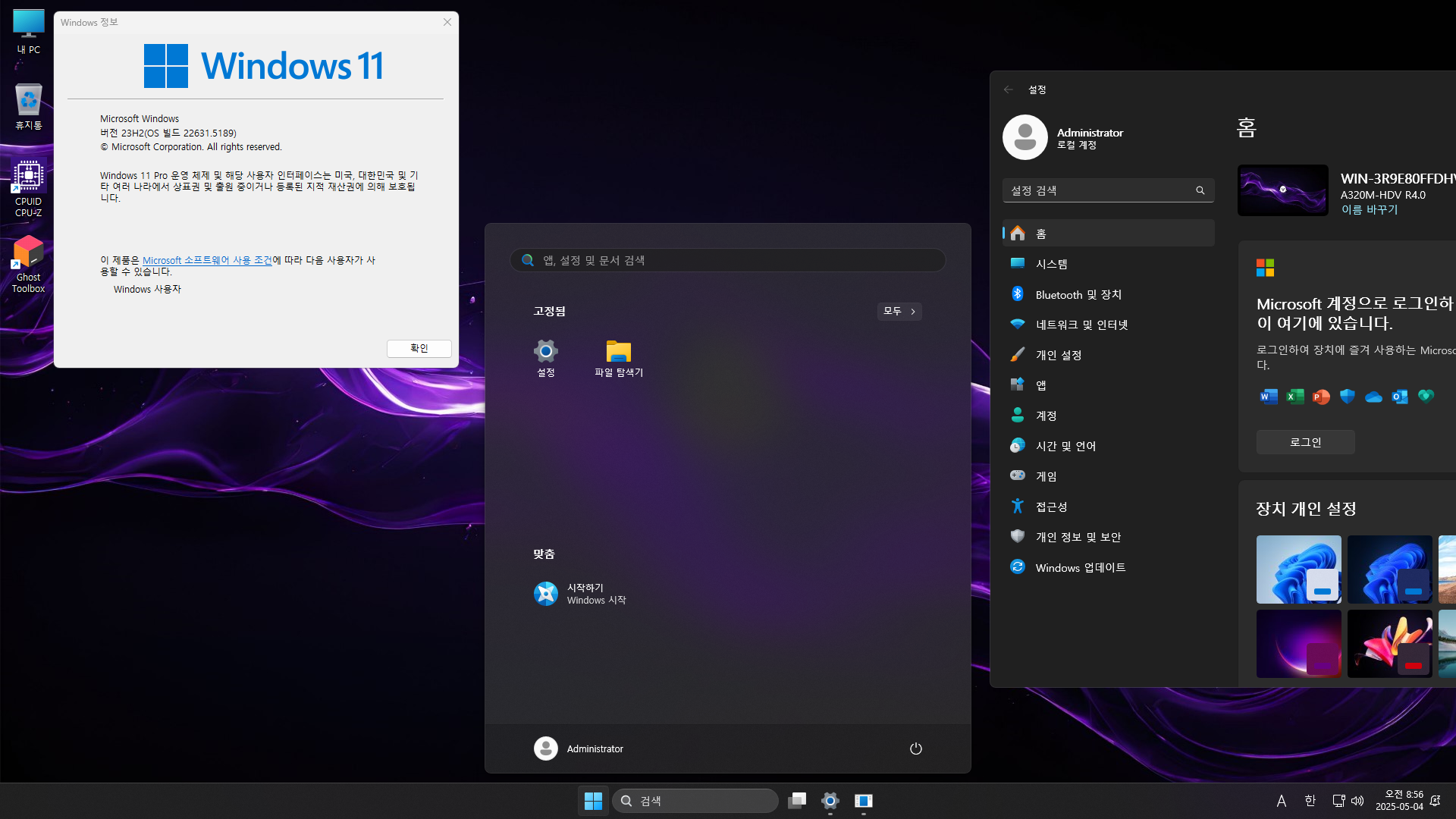
Task: Open 계정 accounts category
Action: [x=1109, y=416]
